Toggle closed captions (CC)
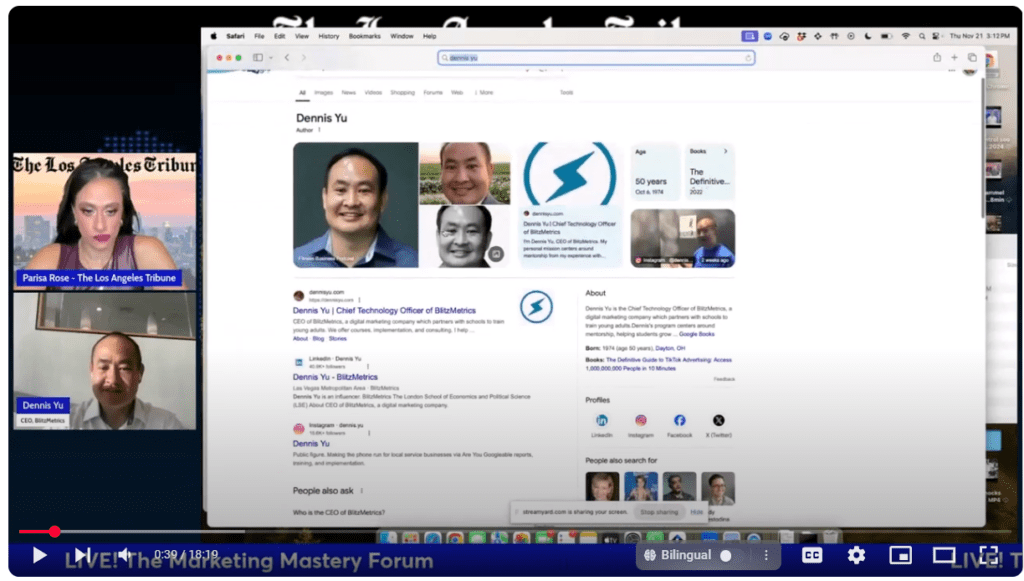Image resolution: width=1024 pixels, height=581 pixels. coord(812,555)
